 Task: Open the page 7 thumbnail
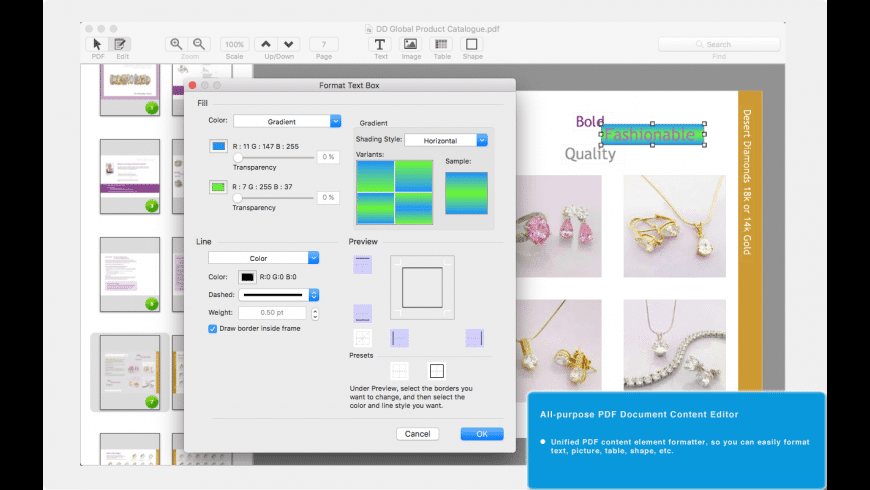click(130, 372)
